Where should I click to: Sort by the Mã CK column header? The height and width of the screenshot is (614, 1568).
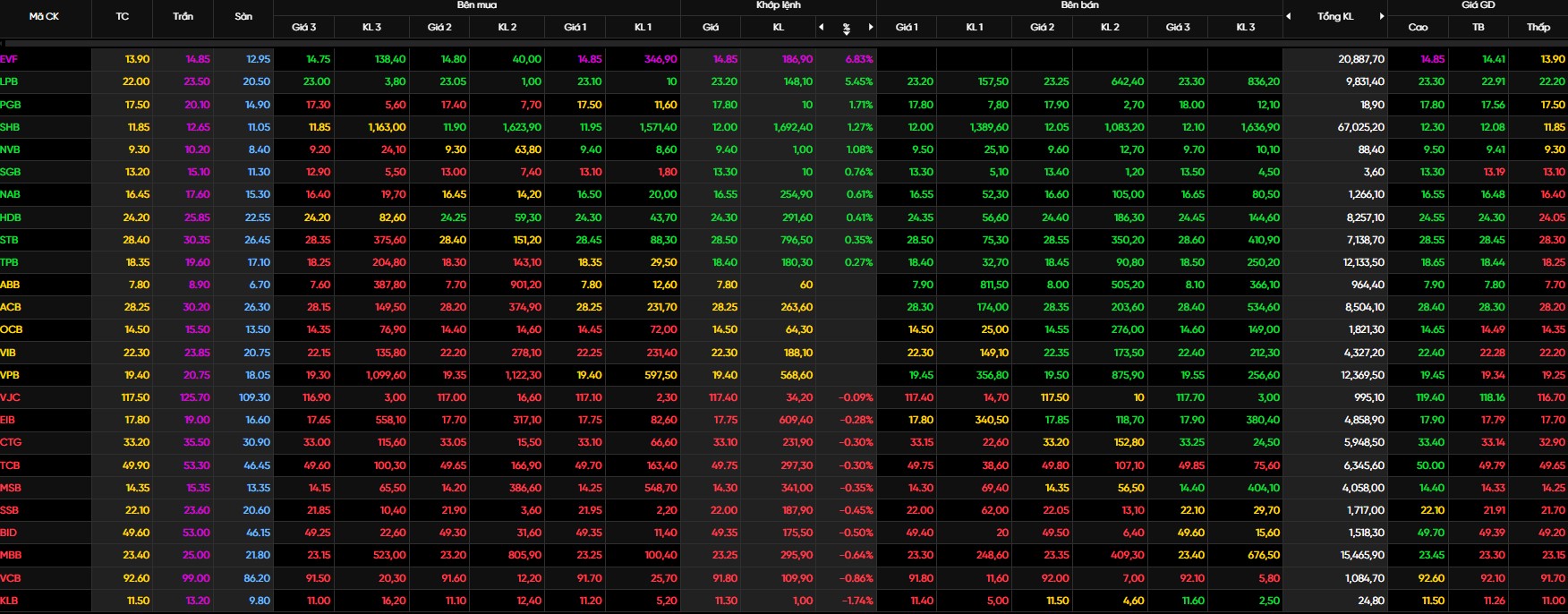tap(44, 16)
